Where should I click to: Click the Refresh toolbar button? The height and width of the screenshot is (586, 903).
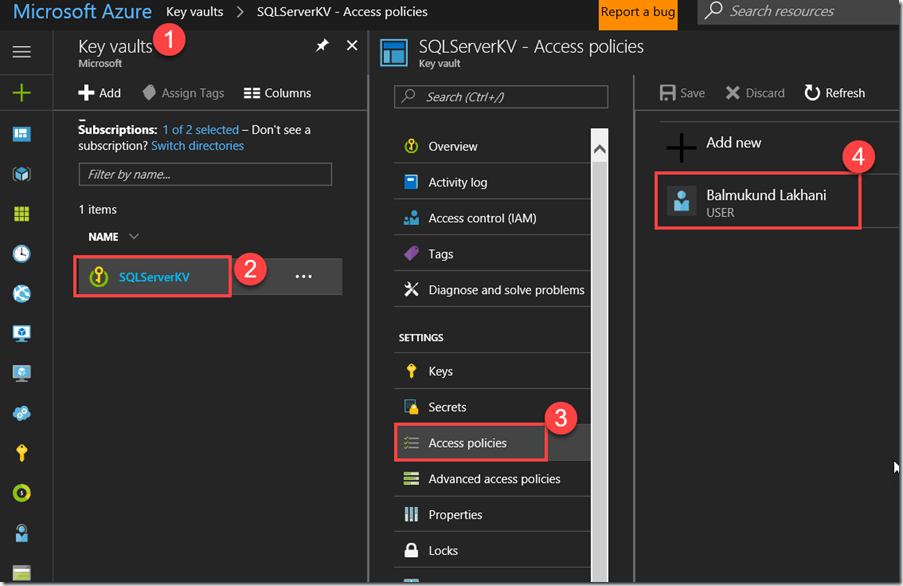[x=835, y=93]
